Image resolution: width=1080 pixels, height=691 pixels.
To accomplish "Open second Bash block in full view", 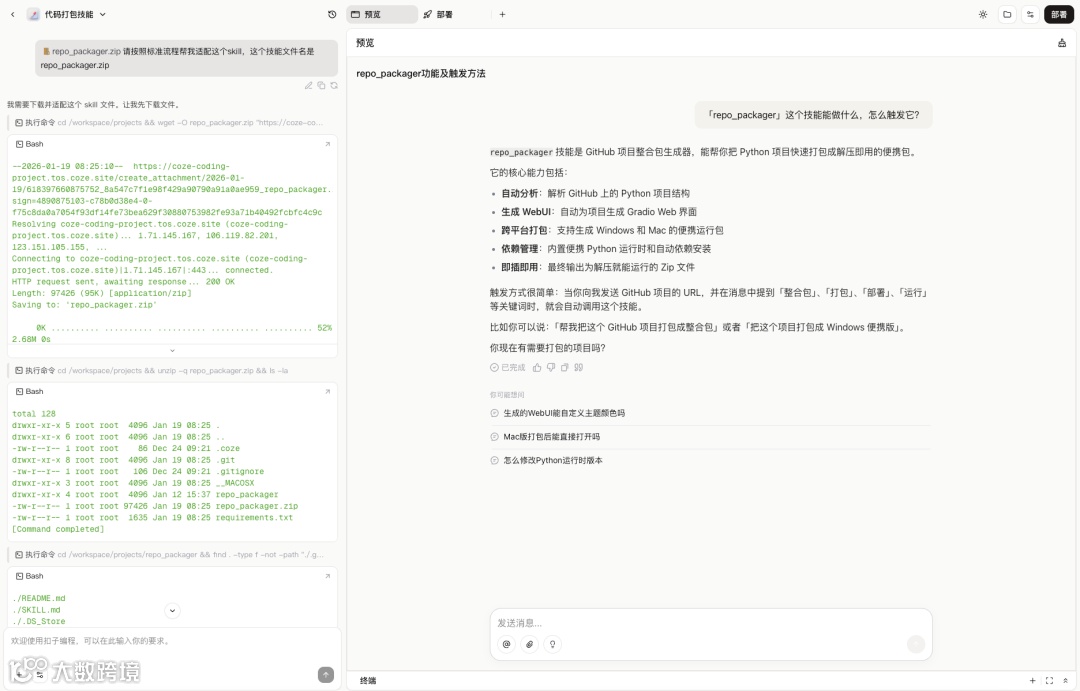I will tap(327, 391).
